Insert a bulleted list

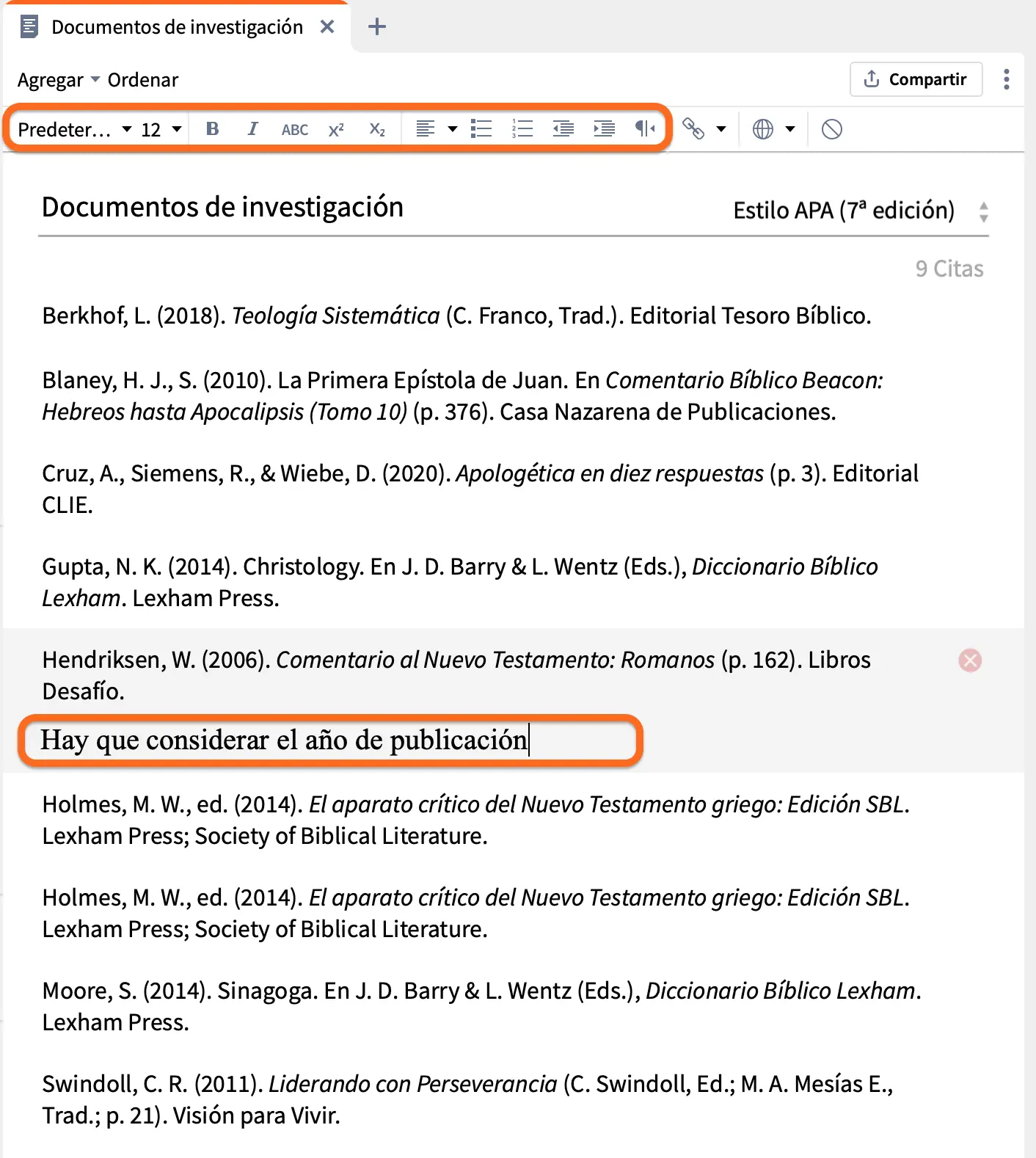(481, 129)
